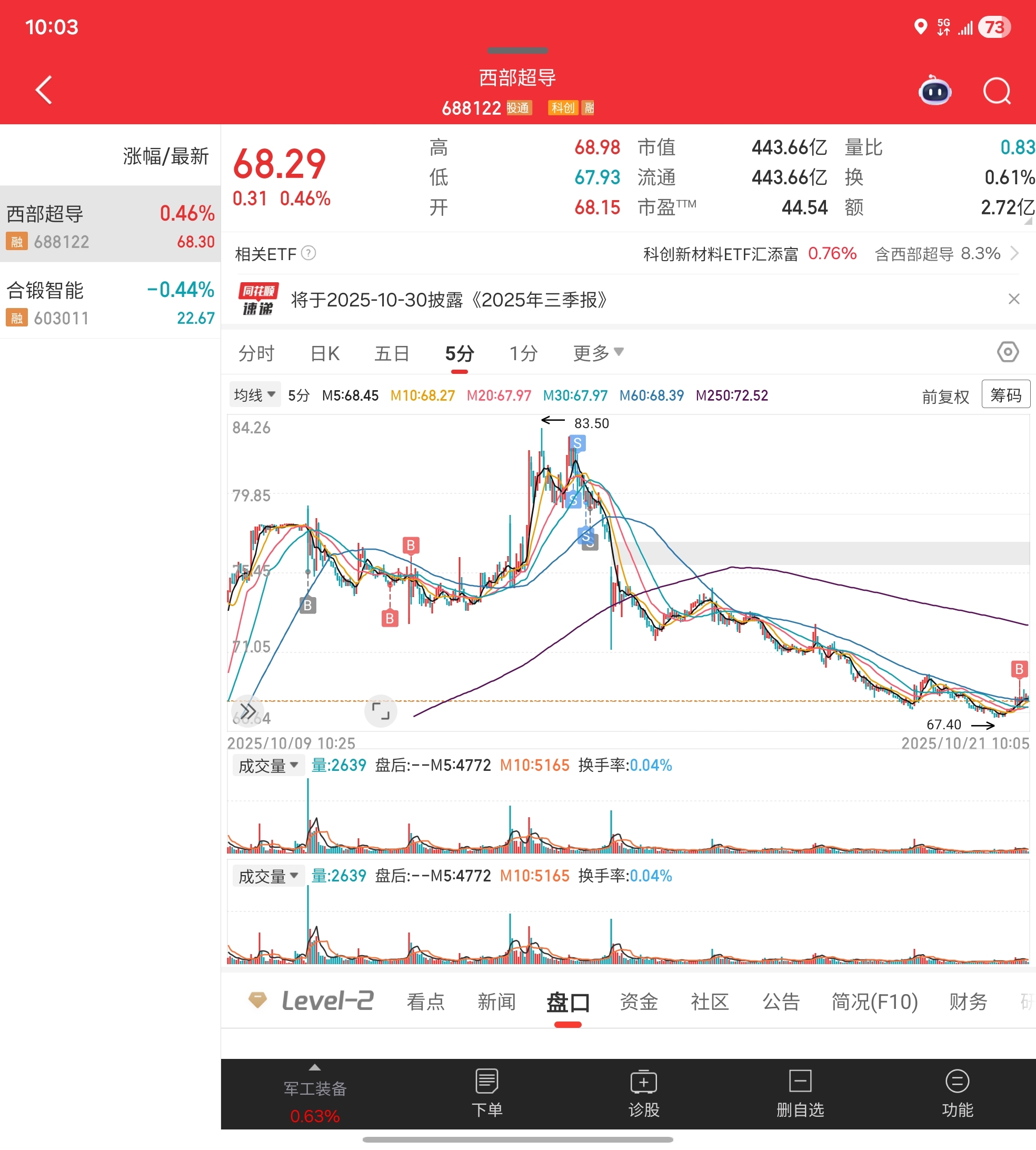Open the 下单 order icon
The image size is (1036, 1150).
point(487,1093)
